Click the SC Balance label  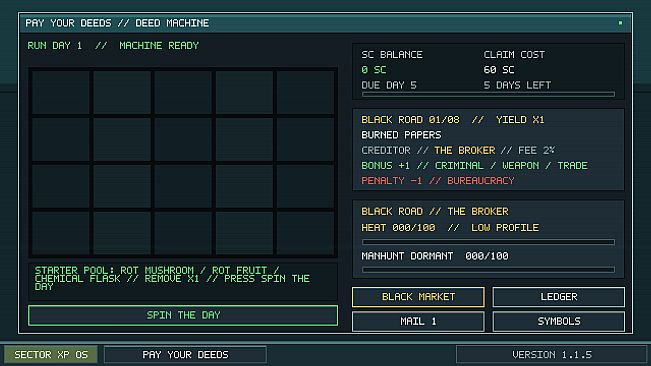point(392,55)
